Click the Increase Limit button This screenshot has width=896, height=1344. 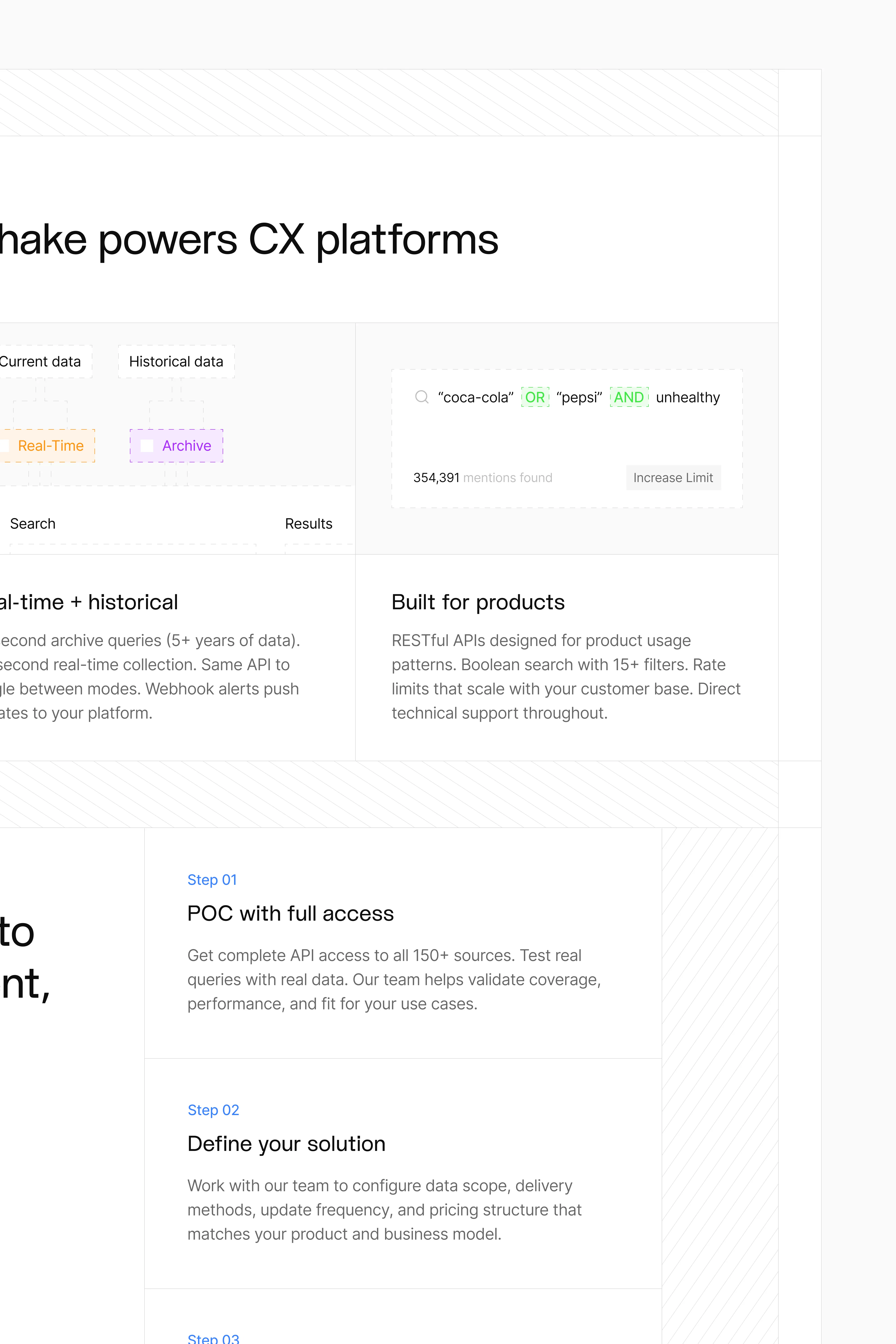click(x=673, y=478)
